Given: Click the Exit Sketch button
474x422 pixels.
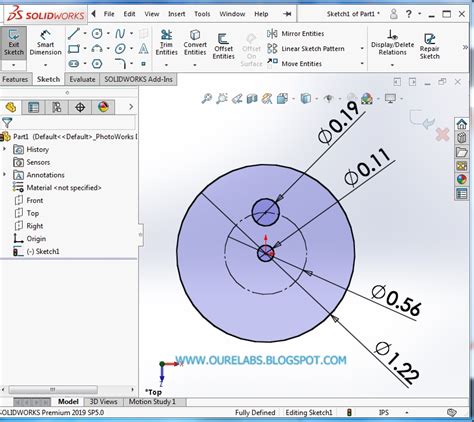Looking at the screenshot, I should (x=14, y=43).
